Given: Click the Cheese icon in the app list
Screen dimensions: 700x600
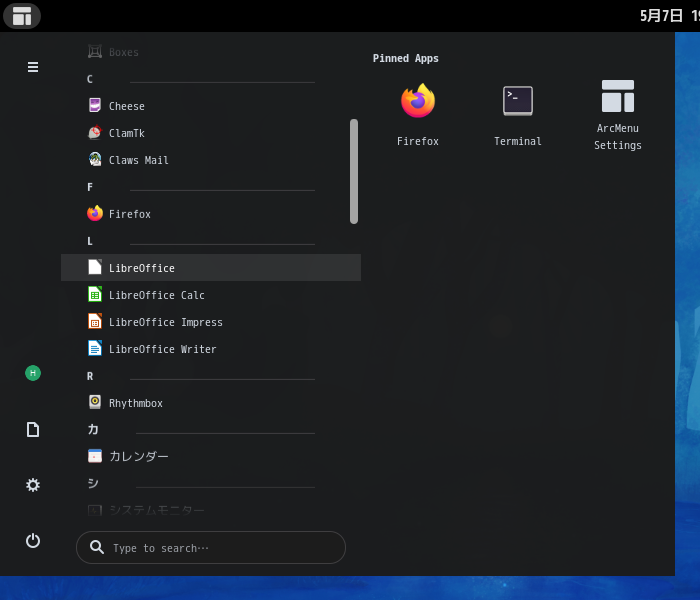Looking at the screenshot, I should (95, 106).
